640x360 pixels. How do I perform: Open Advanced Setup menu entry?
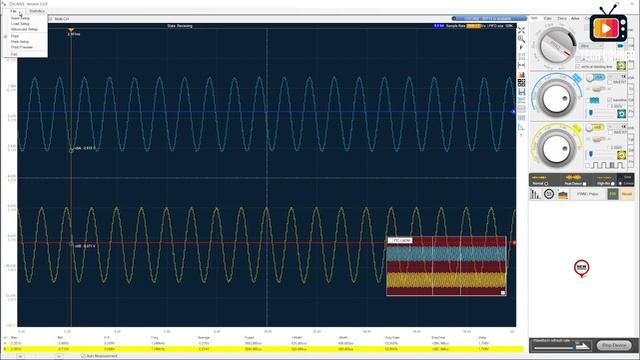pyautogui.click(x=24, y=29)
